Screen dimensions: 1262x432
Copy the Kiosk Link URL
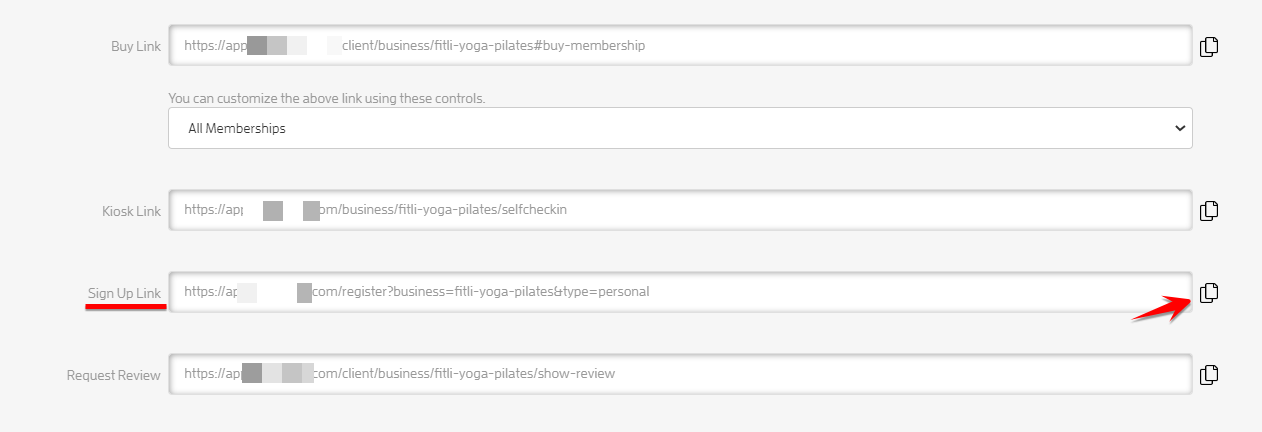pyautogui.click(x=1209, y=211)
